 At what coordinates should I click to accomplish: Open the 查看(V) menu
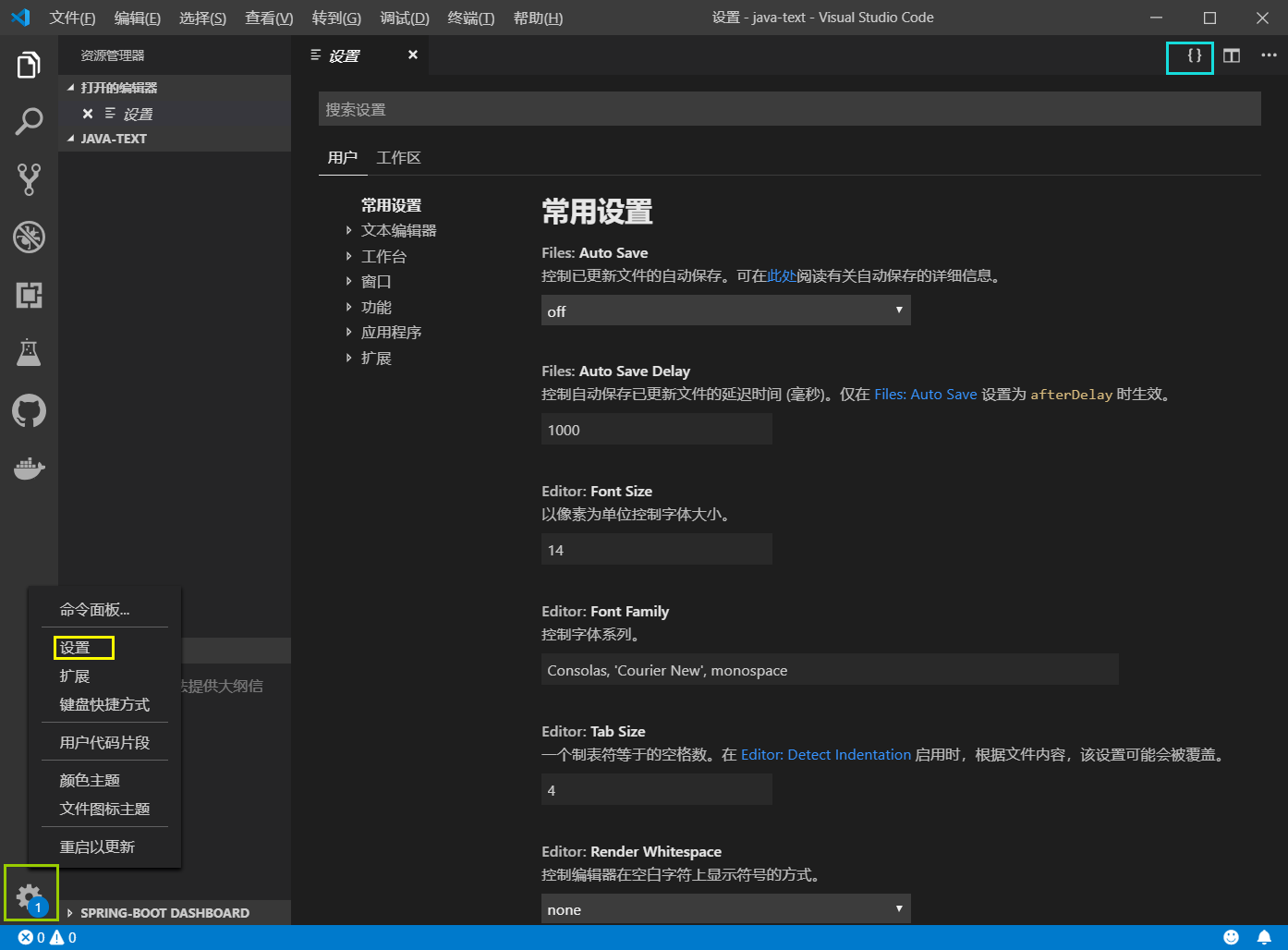click(x=269, y=18)
